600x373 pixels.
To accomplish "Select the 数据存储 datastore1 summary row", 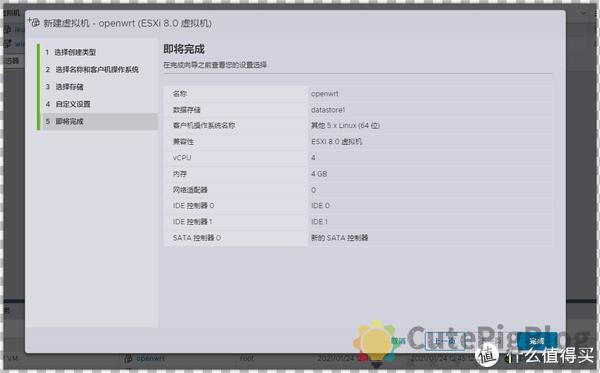I will tap(358, 110).
